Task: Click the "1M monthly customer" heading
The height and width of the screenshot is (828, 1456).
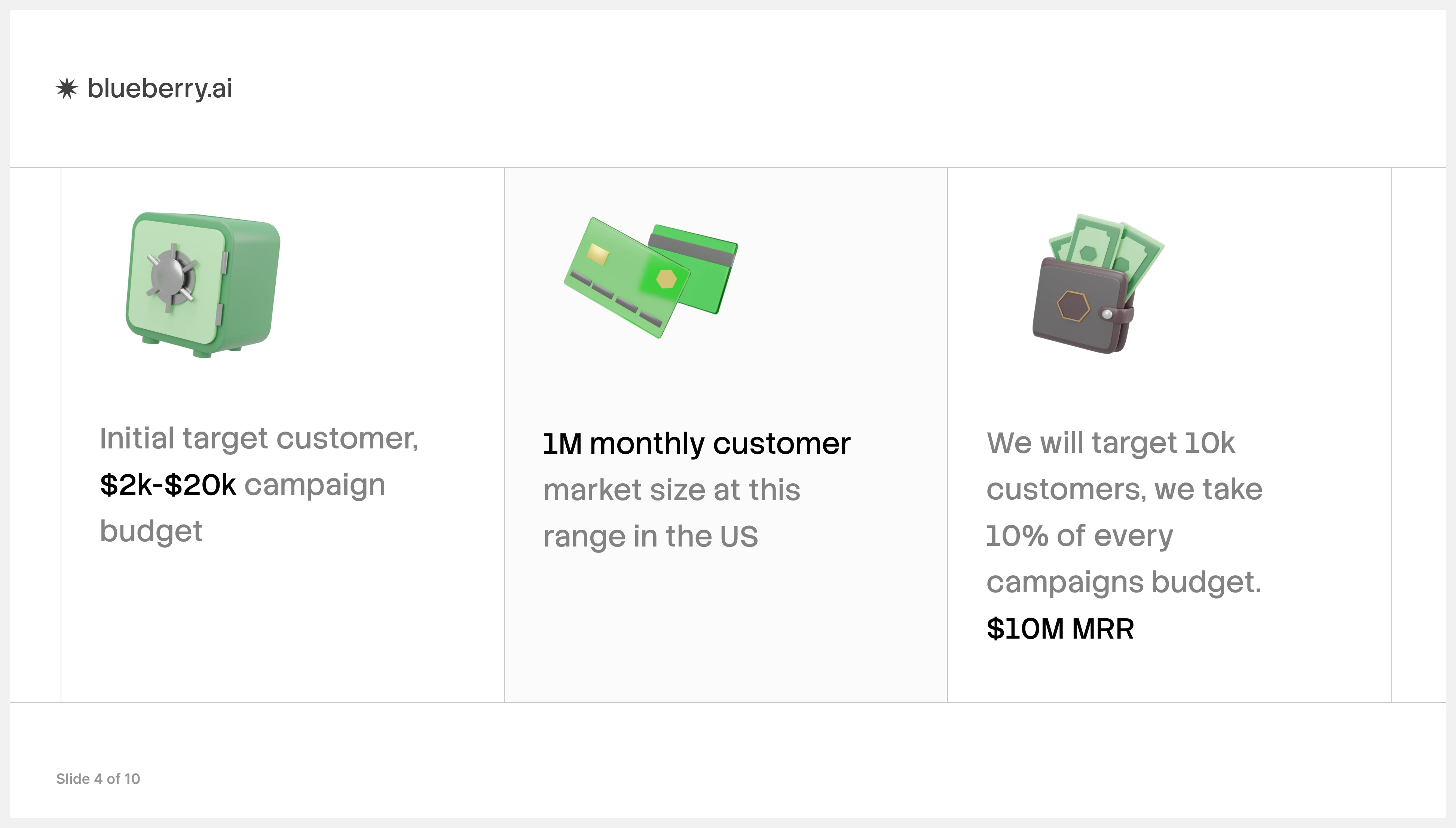Action: [696, 444]
